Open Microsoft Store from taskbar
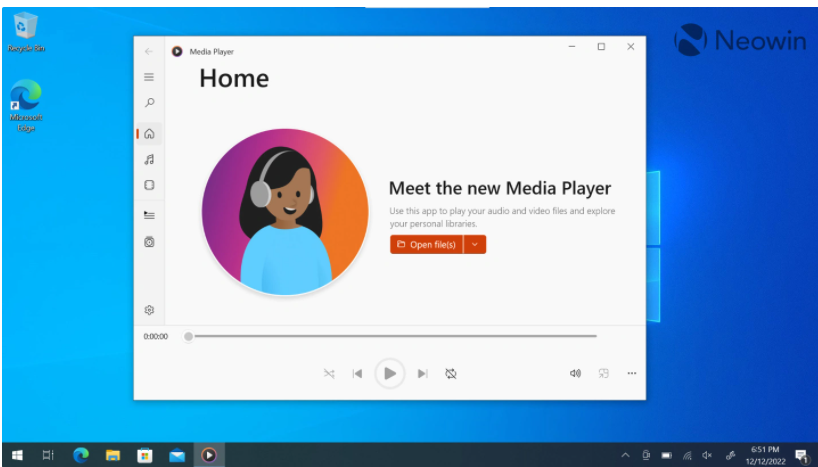 145,455
